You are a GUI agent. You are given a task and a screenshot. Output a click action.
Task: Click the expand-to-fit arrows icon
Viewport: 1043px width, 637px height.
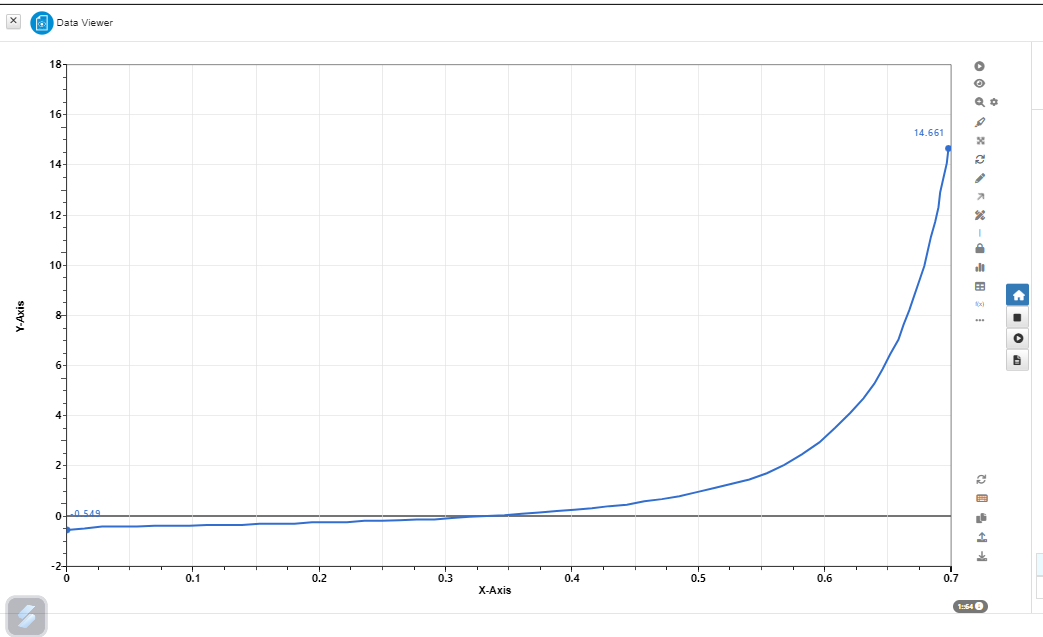[980, 140]
